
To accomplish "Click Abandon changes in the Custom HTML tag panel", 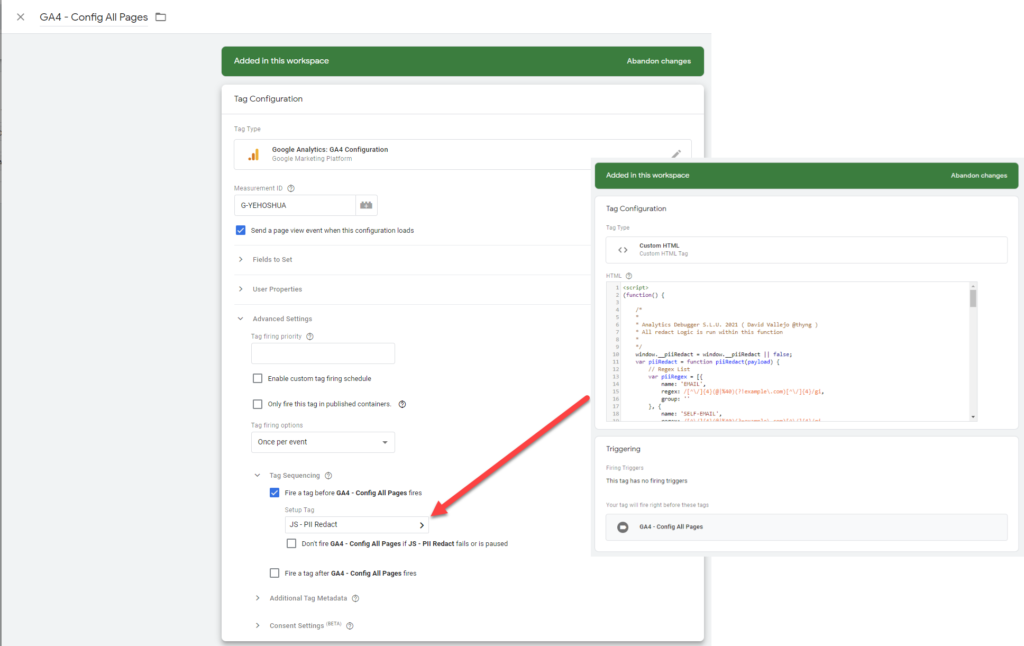I will coord(978,175).
